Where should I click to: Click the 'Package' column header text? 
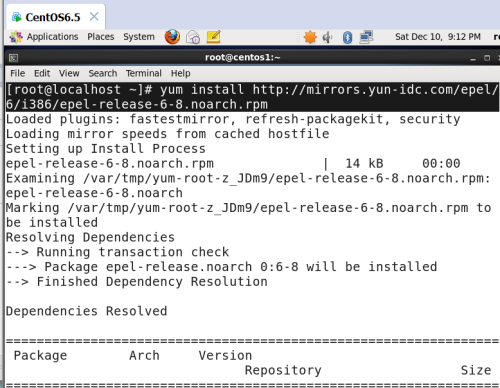point(40,356)
